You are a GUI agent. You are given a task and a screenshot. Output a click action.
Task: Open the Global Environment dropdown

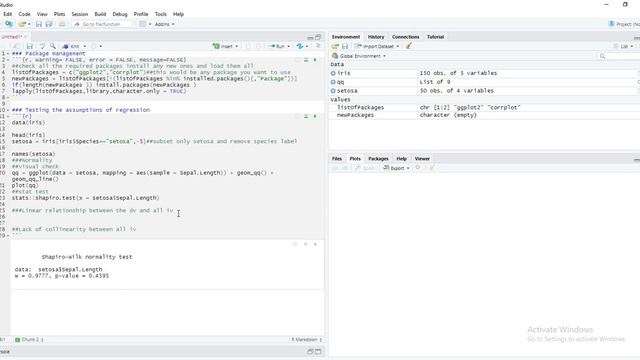click(359, 56)
